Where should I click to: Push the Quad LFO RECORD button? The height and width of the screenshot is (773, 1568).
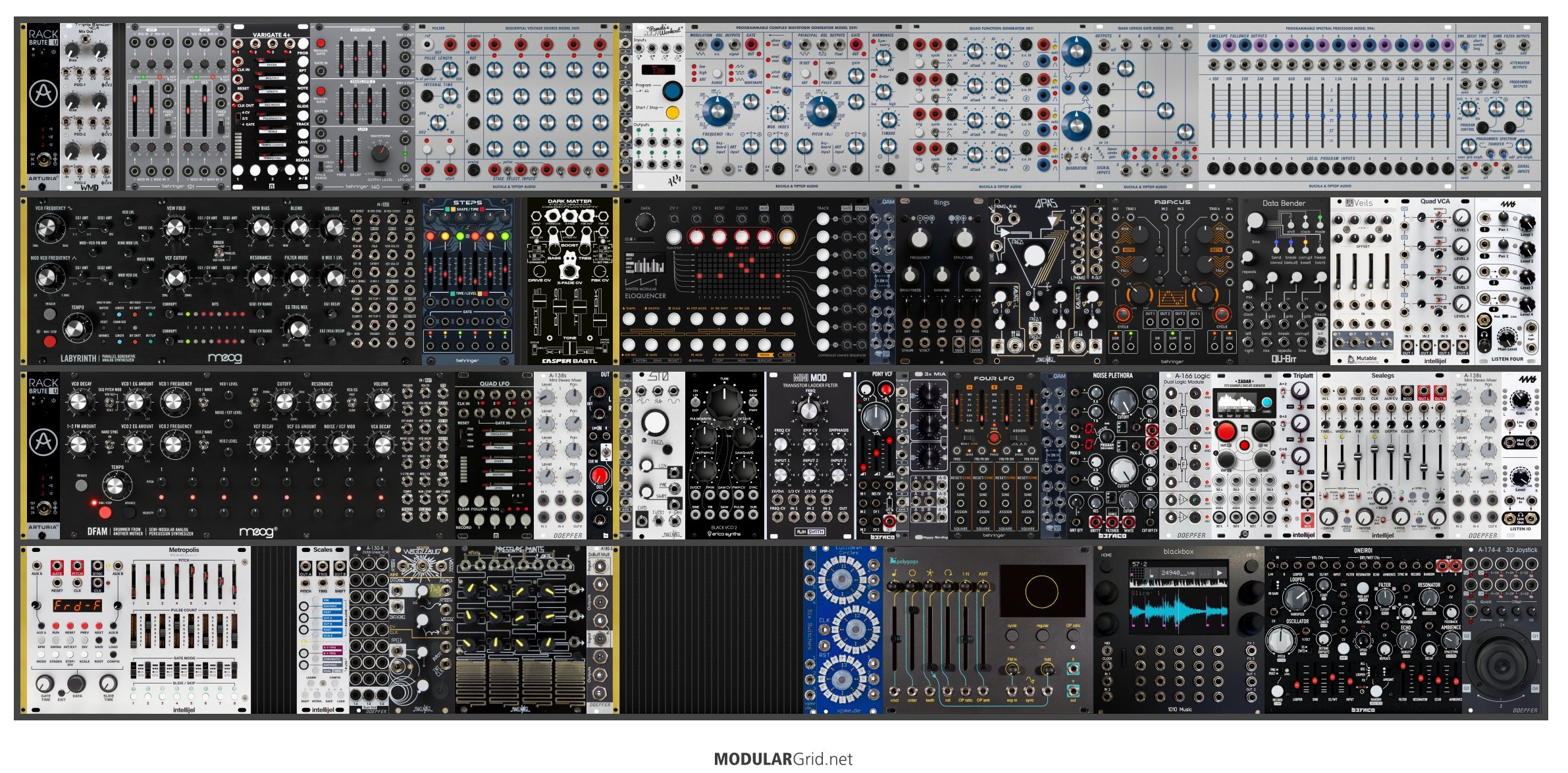pos(464,520)
